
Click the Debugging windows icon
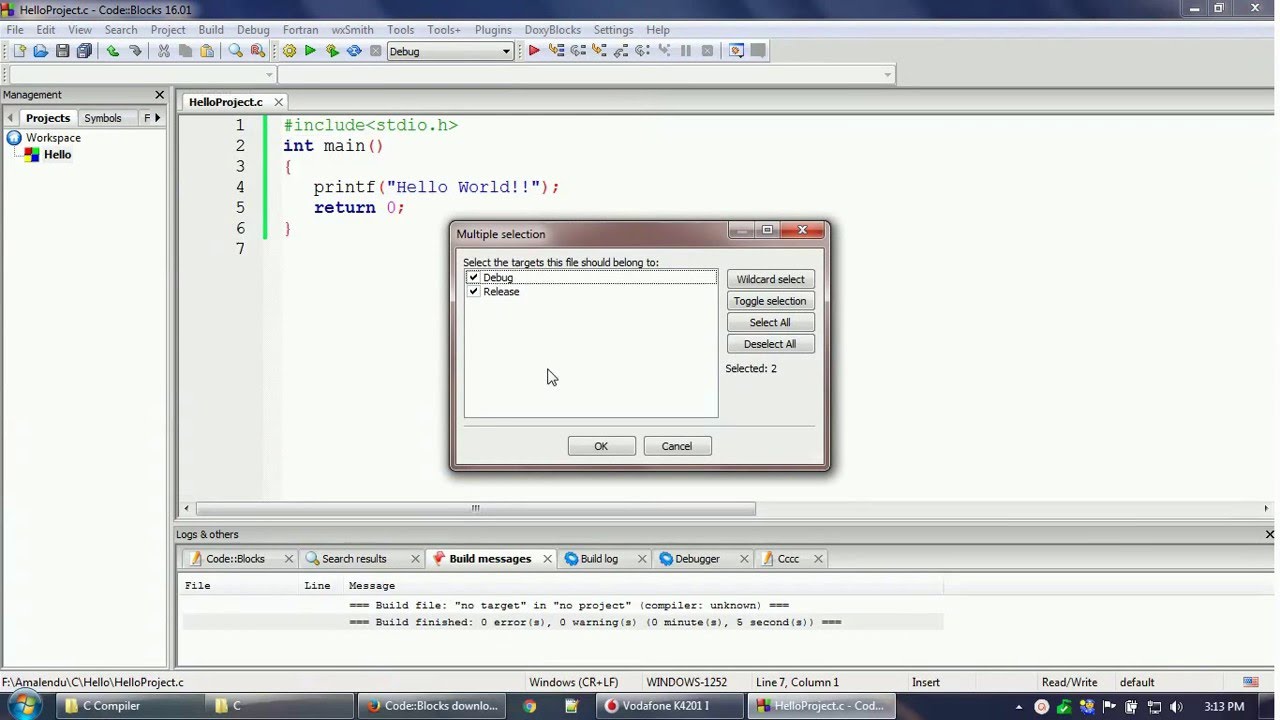(737, 51)
